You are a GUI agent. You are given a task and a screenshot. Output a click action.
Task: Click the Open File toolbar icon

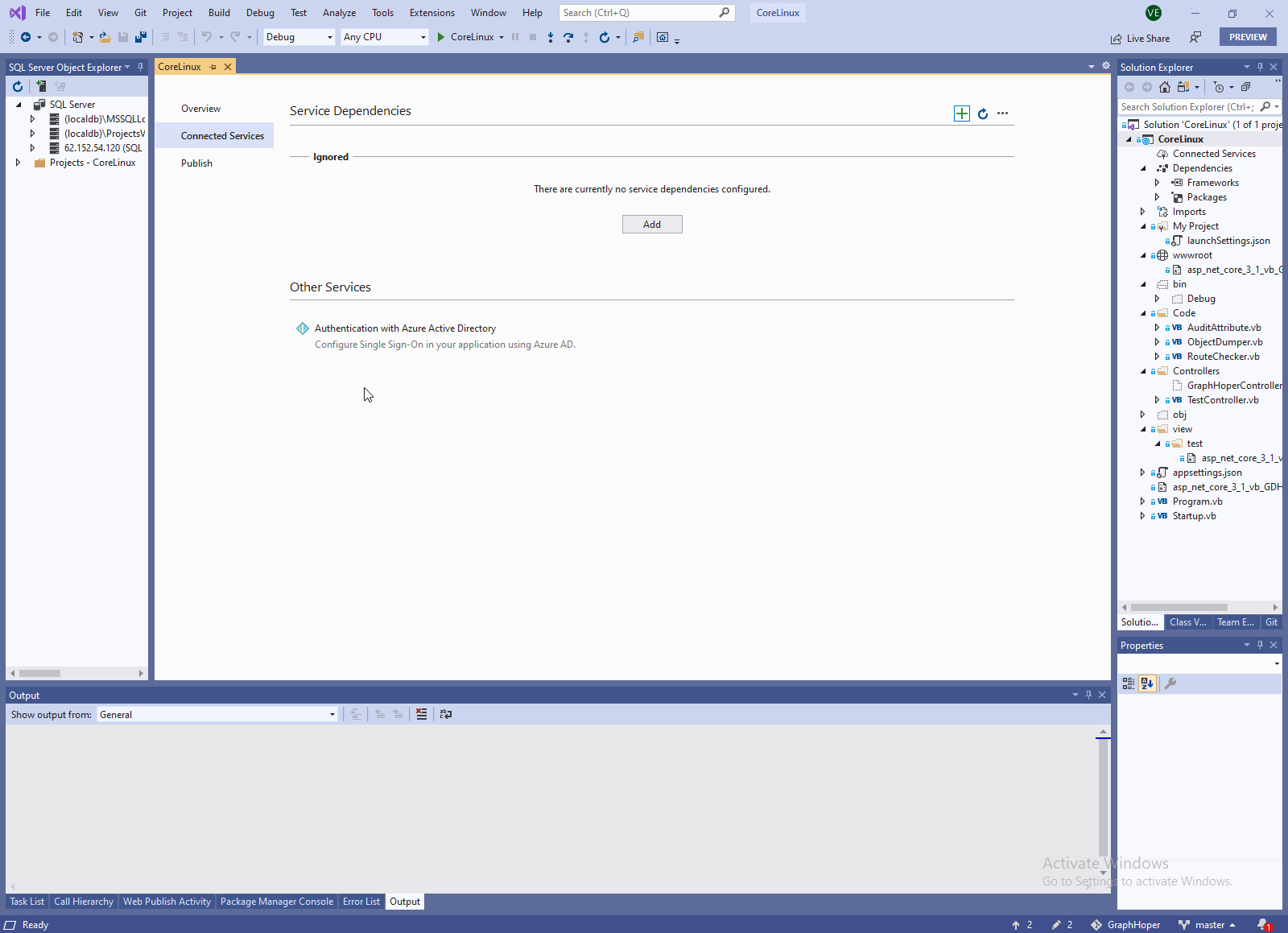tap(105, 37)
